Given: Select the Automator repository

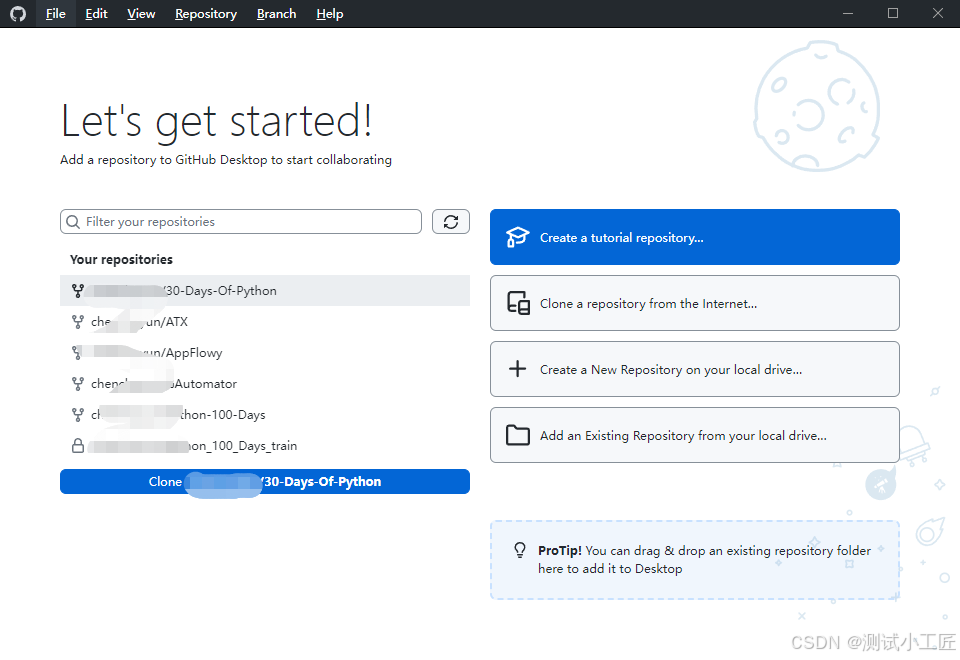Looking at the screenshot, I should tap(264, 384).
